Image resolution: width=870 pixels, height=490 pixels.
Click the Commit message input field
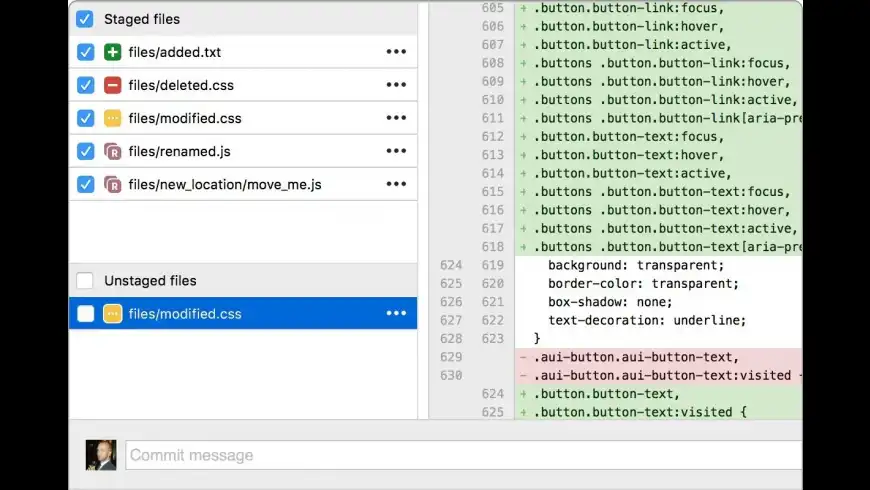(460, 455)
